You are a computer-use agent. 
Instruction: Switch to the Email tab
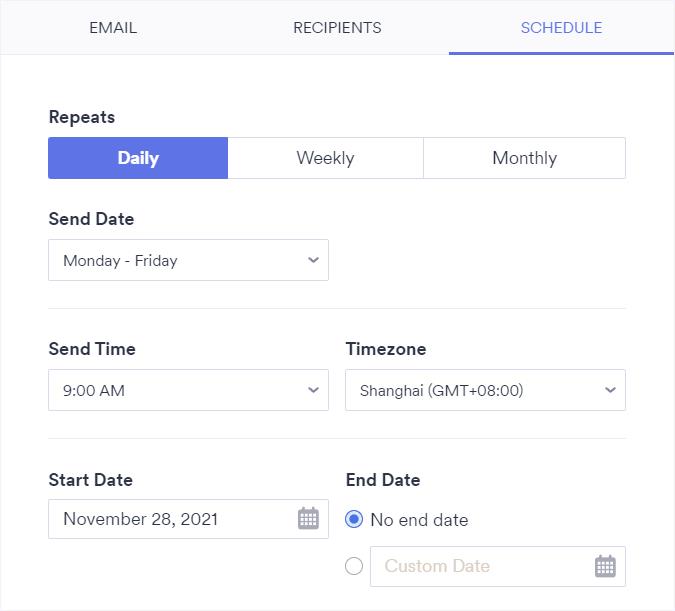pyautogui.click(x=113, y=27)
